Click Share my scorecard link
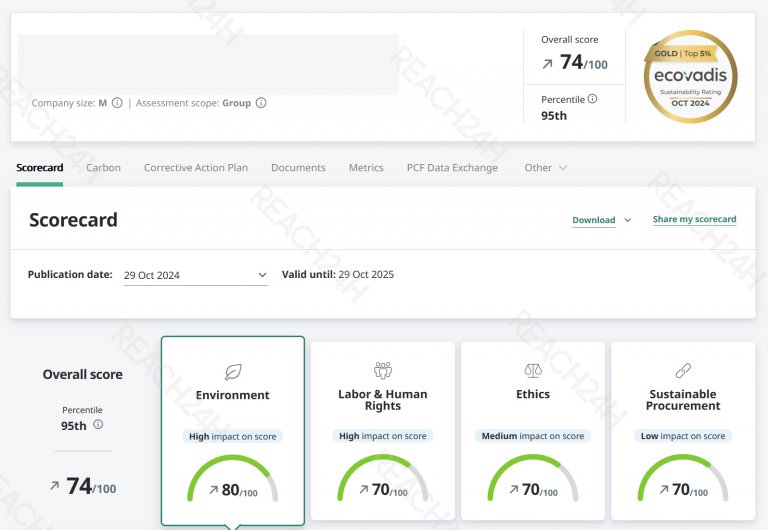The width and height of the screenshot is (768, 530). [695, 219]
